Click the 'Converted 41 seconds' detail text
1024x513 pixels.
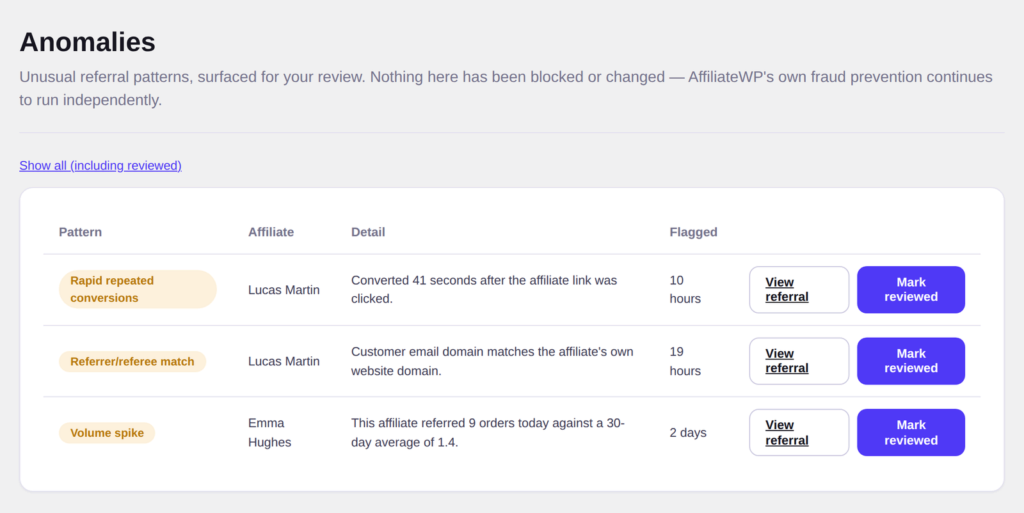[484, 289]
